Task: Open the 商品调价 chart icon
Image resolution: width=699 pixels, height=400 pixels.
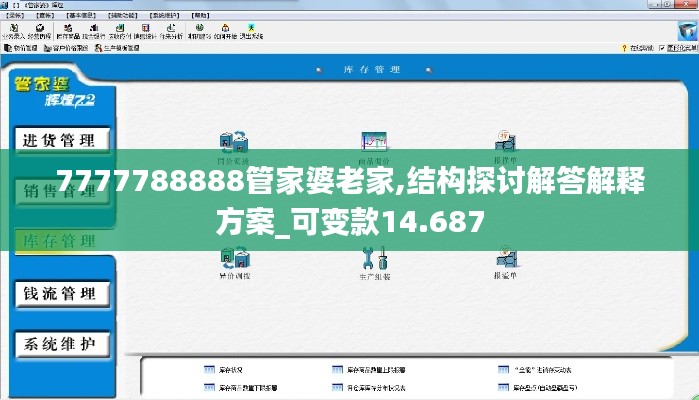Action: coord(374,142)
